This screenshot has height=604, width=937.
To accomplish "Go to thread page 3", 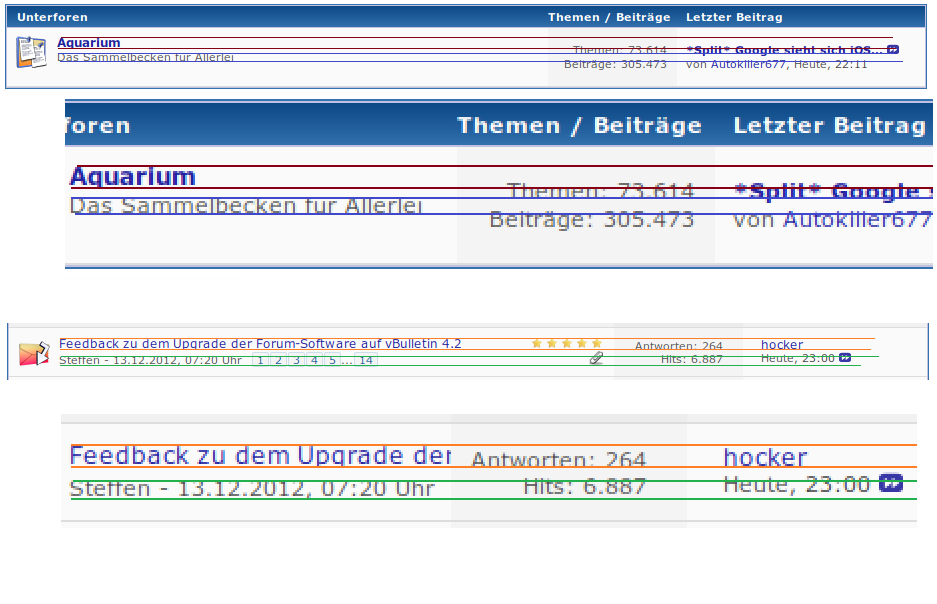I will 296,360.
